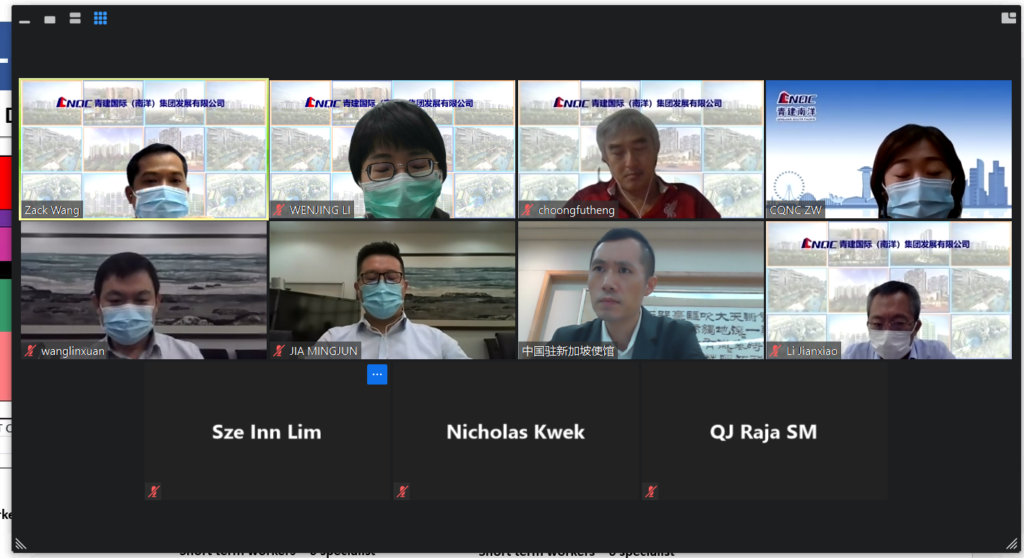Click muted mic icon on Sze Inn Lim tile
This screenshot has height=558, width=1024.
154,491
